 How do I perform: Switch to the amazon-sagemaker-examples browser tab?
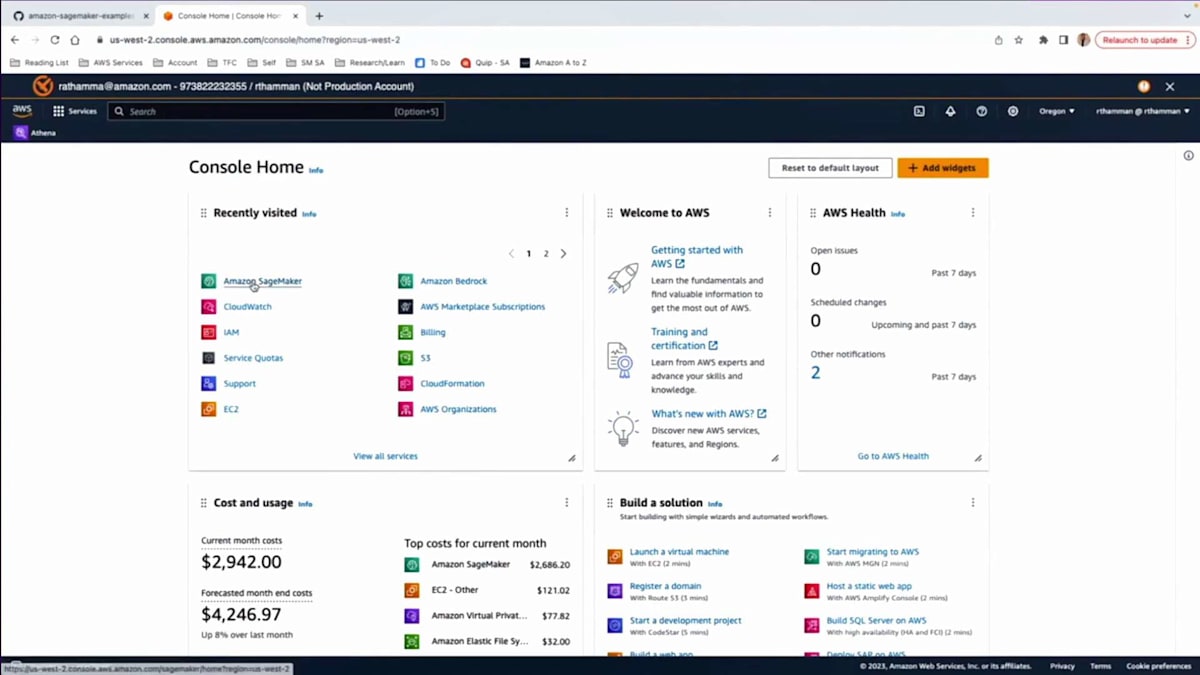tap(79, 16)
